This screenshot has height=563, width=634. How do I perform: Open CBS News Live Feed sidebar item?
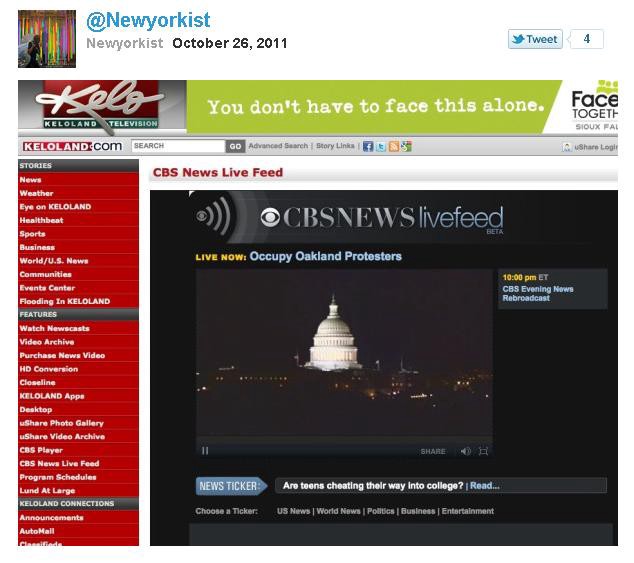(78, 464)
